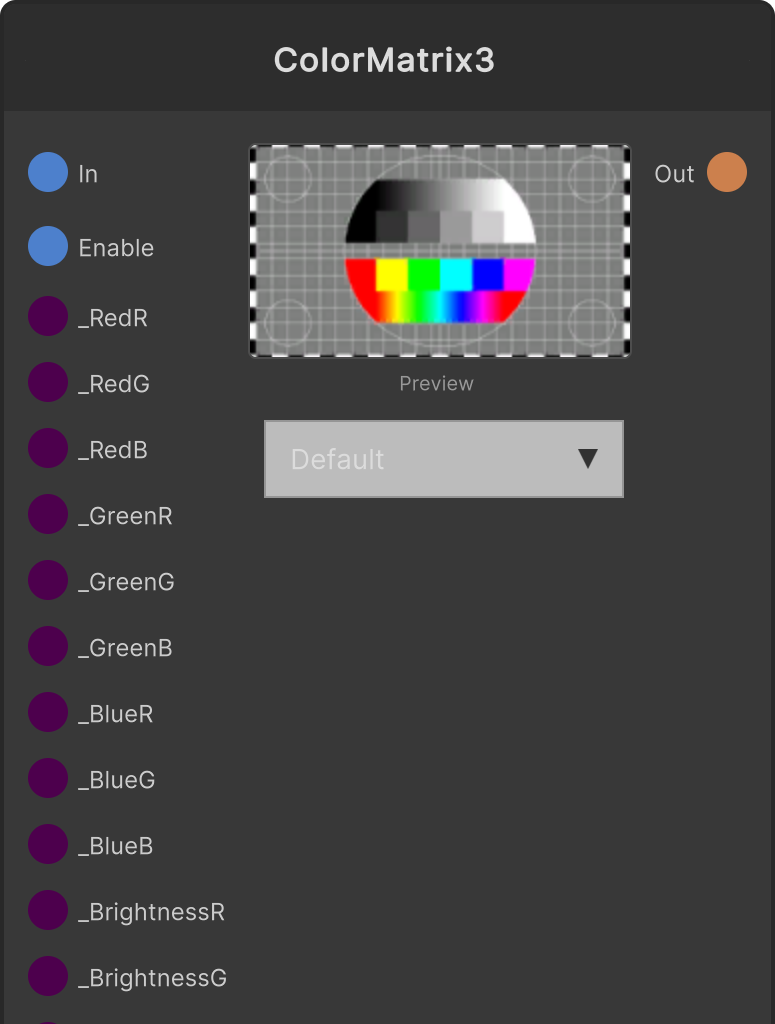The height and width of the screenshot is (1024, 775).
Task: Click the _GreenG purple port
Action: tap(48, 580)
